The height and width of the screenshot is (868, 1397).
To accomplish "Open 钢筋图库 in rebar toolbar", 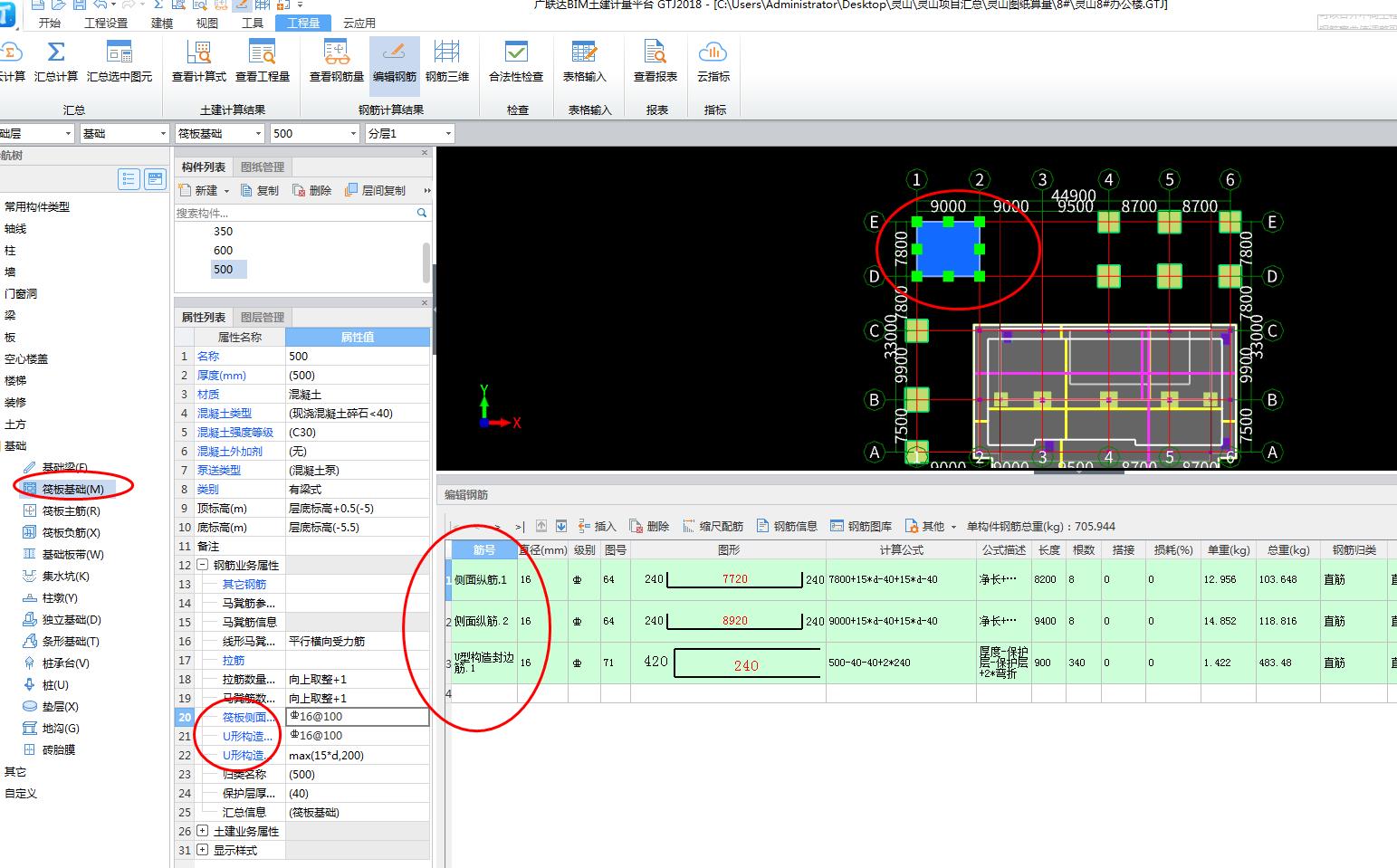I will click(x=861, y=526).
